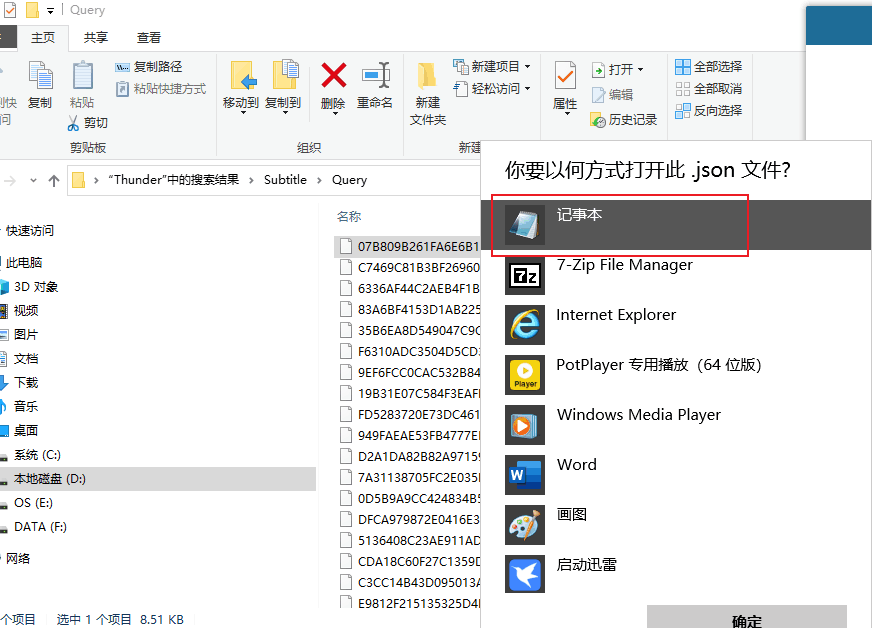This screenshot has height=628, width=872.
Task: Select 网络 (Network) in the navigation pane
Action: pos(18,558)
